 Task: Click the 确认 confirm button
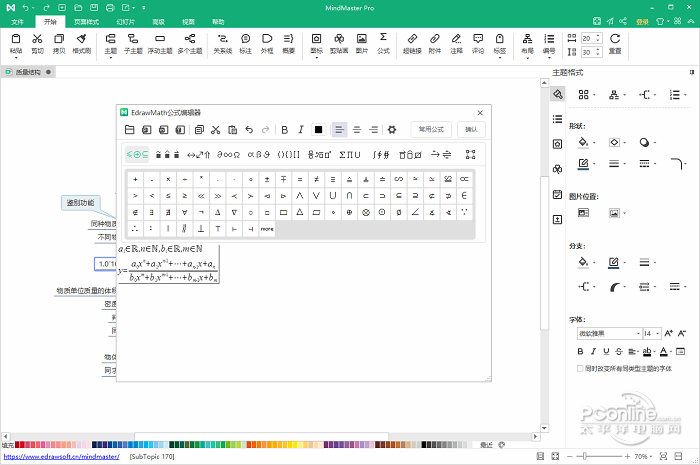[471, 129]
